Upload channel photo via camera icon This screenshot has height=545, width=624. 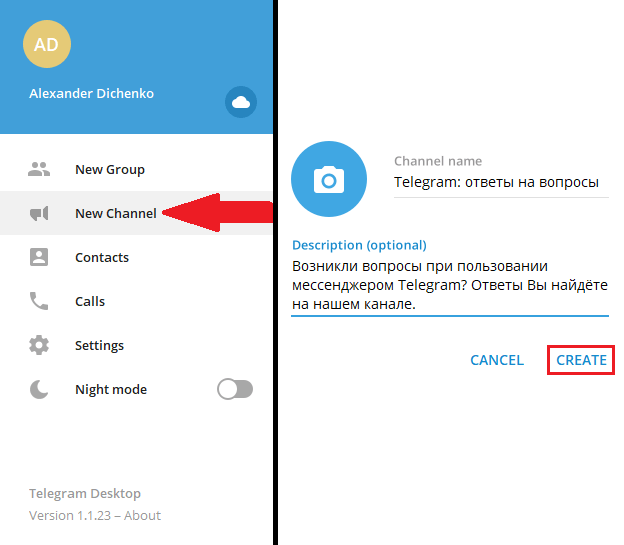(329, 179)
